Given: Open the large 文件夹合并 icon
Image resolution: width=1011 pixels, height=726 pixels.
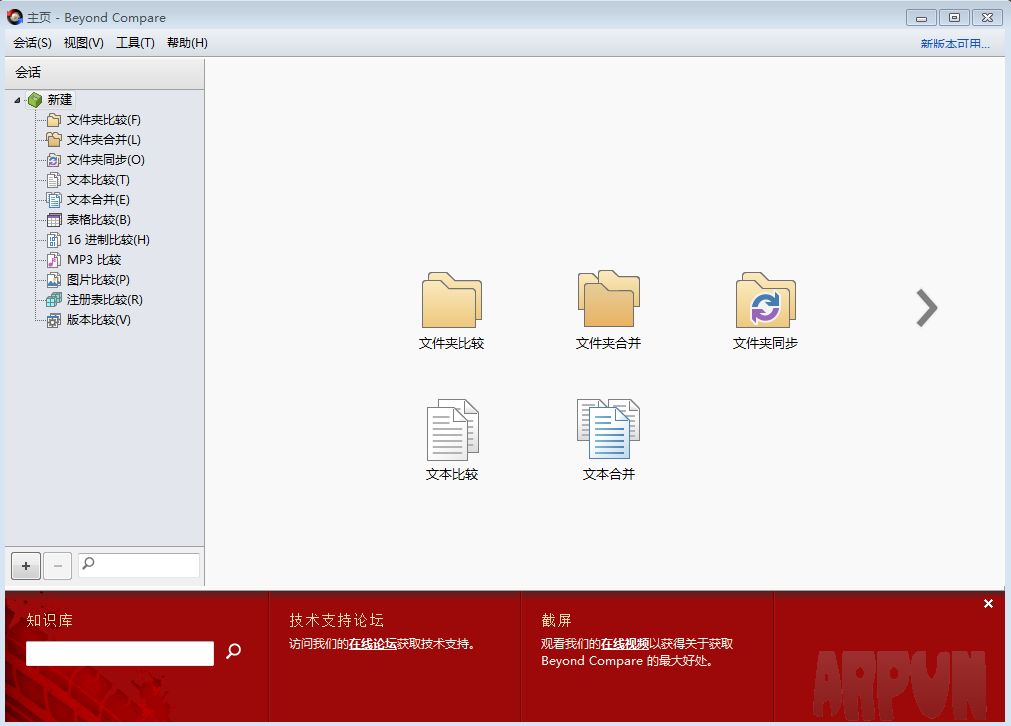Looking at the screenshot, I should click(609, 299).
